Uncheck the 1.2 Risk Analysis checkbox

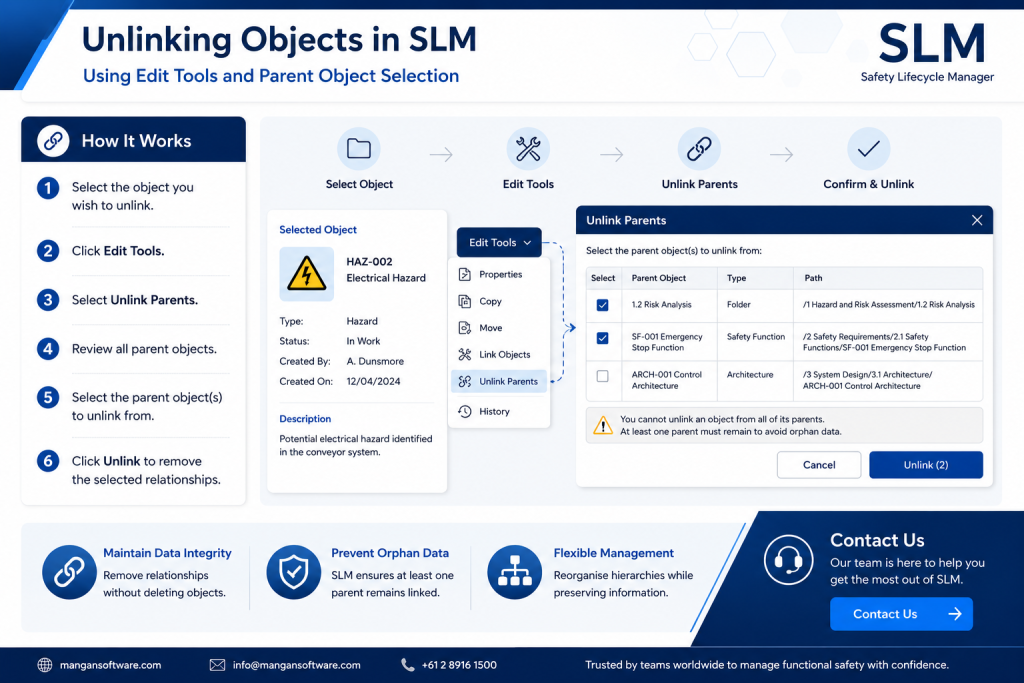click(x=602, y=305)
